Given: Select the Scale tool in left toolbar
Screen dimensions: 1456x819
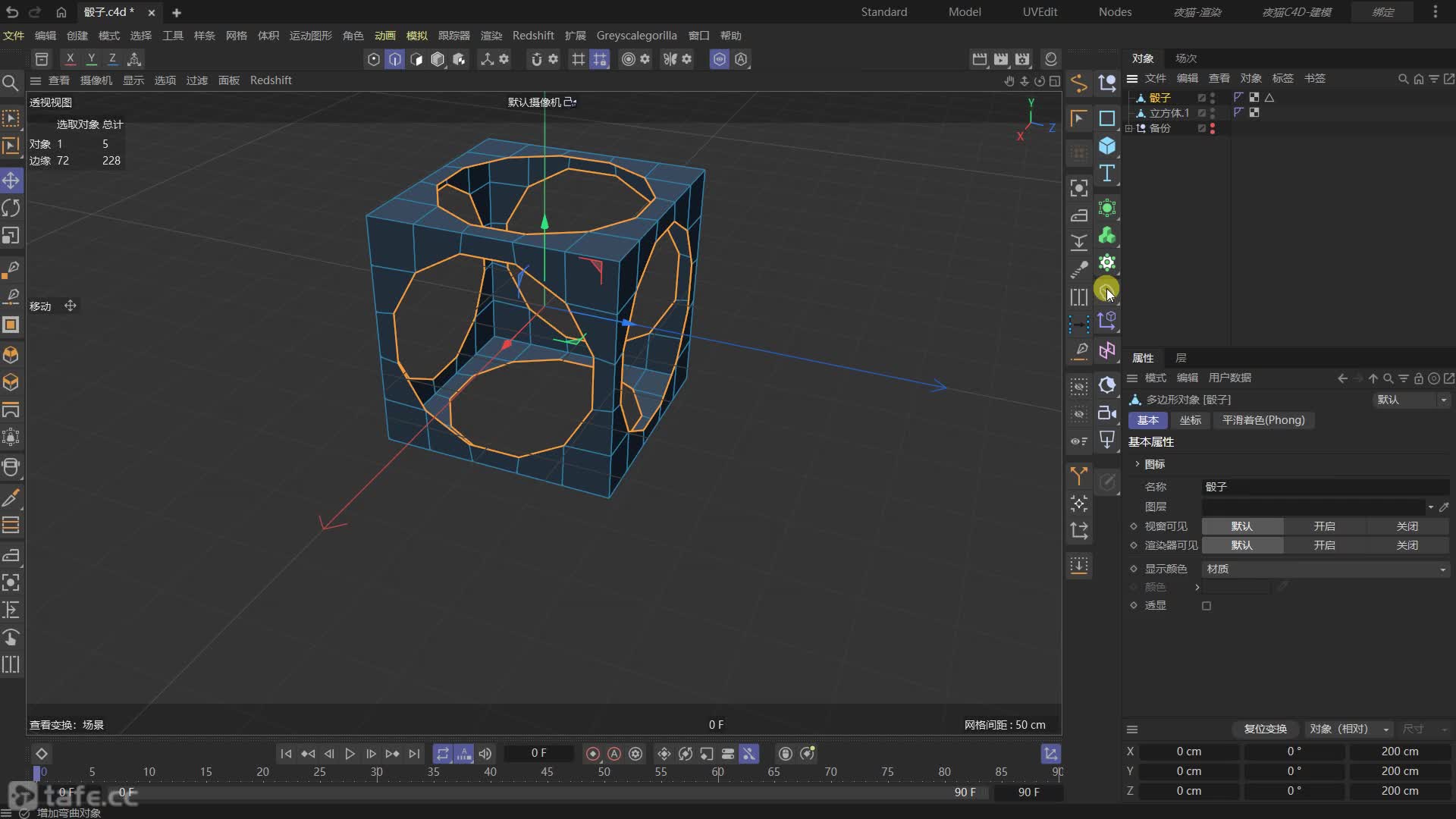Looking at the screenshot, I should point(11,236).
